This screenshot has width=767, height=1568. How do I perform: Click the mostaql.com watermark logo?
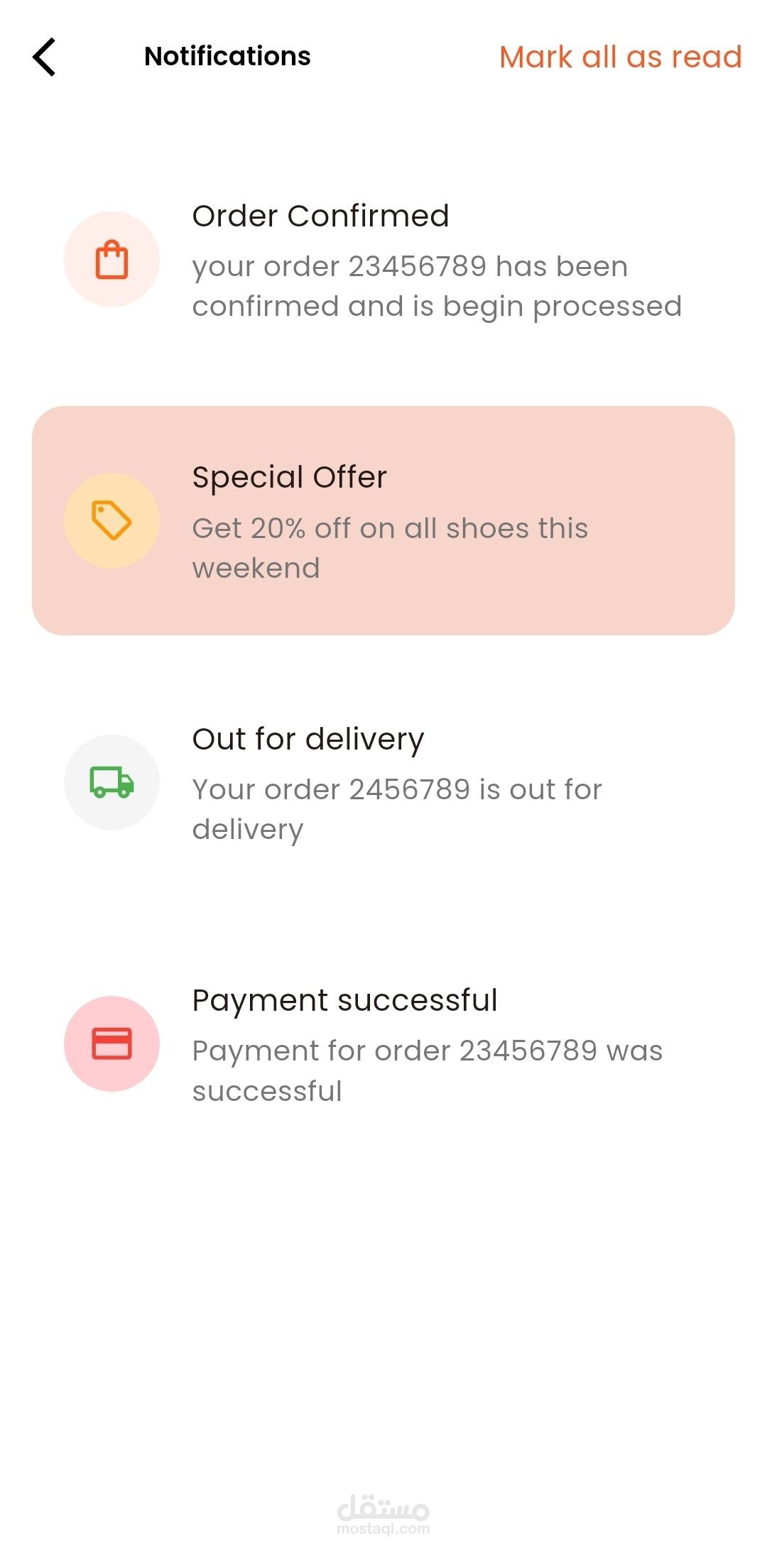tap(383, 1515)
